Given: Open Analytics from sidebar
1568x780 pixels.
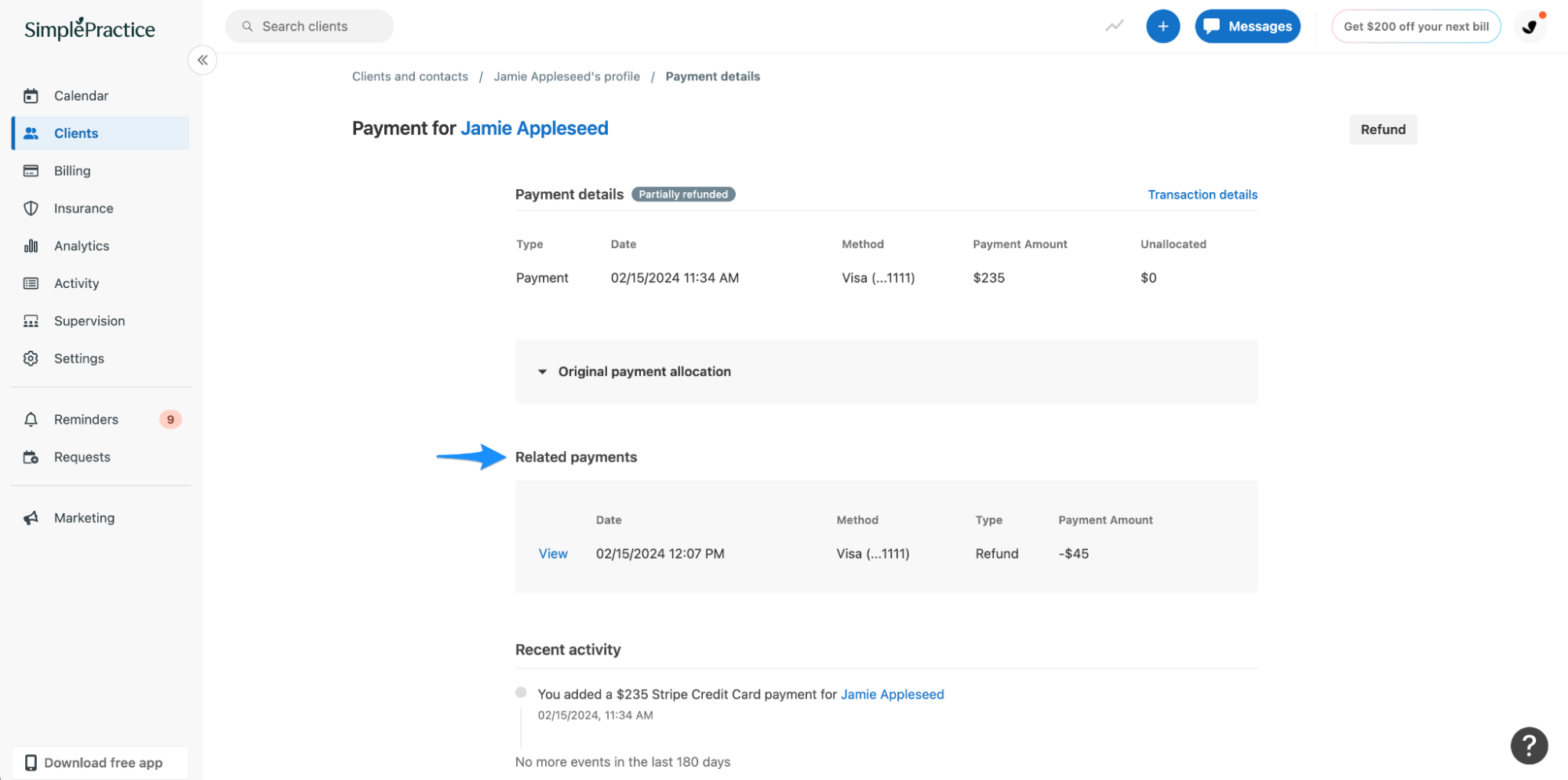Looking at the screenshot, I should 100,246.
